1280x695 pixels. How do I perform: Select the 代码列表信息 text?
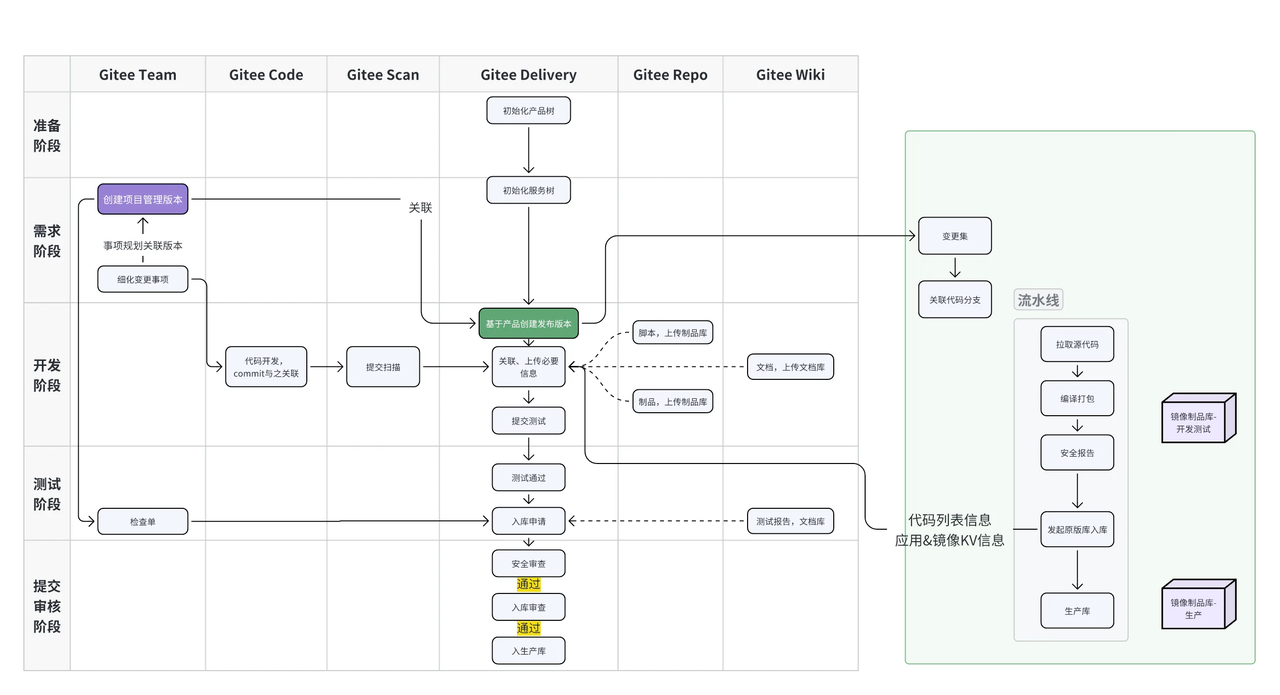[x=950, y=520]
